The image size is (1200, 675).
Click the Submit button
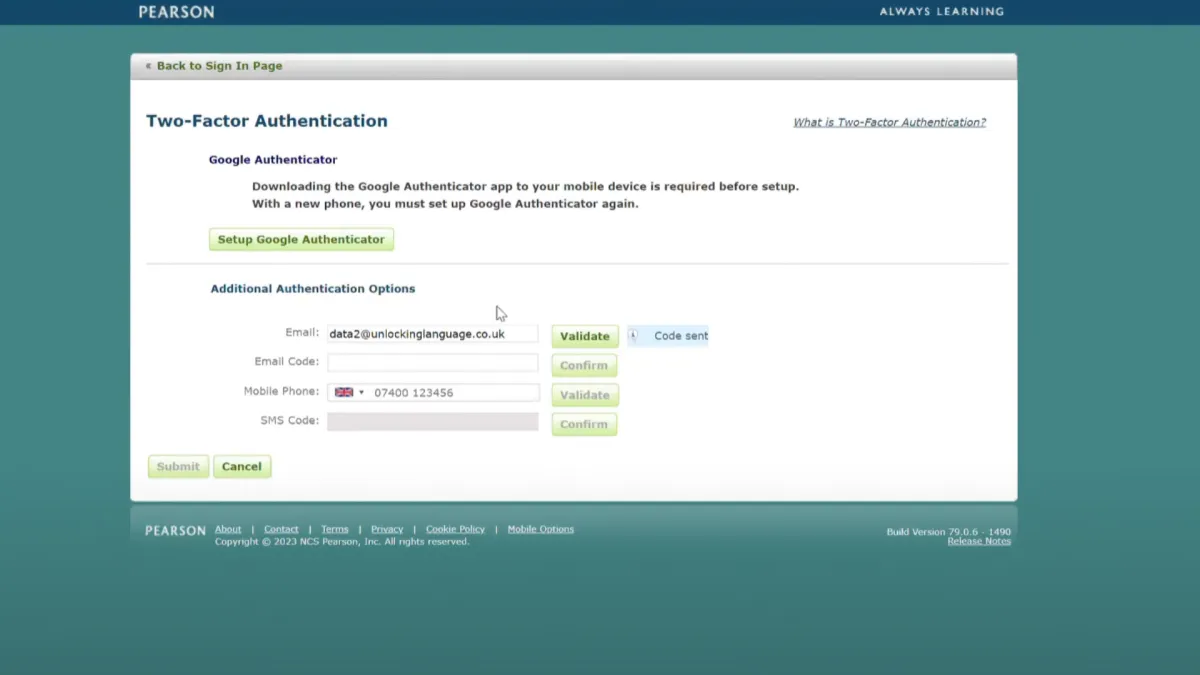(x=178, y=466)
